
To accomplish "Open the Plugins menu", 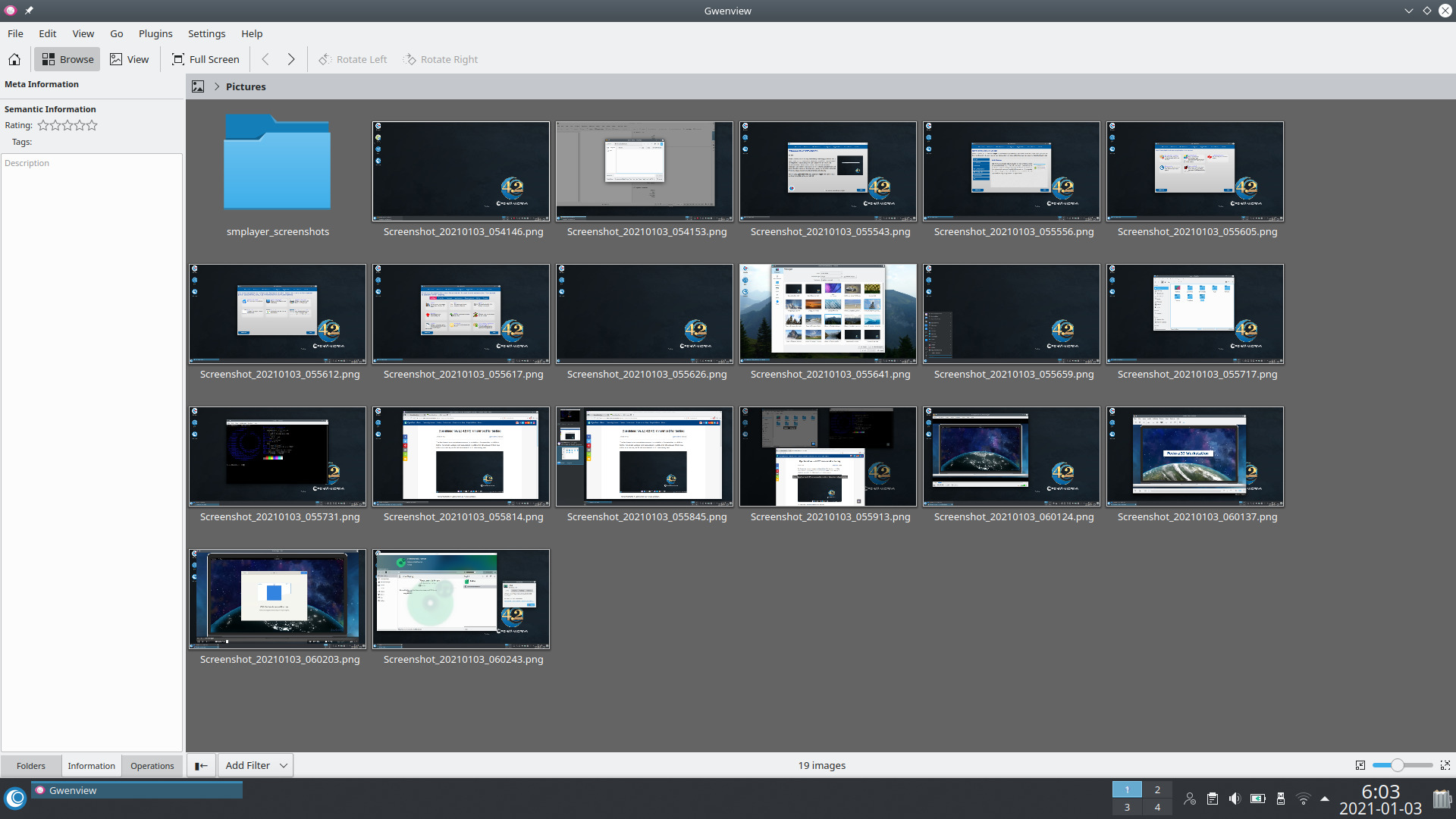I will click(x=155, y=33).
